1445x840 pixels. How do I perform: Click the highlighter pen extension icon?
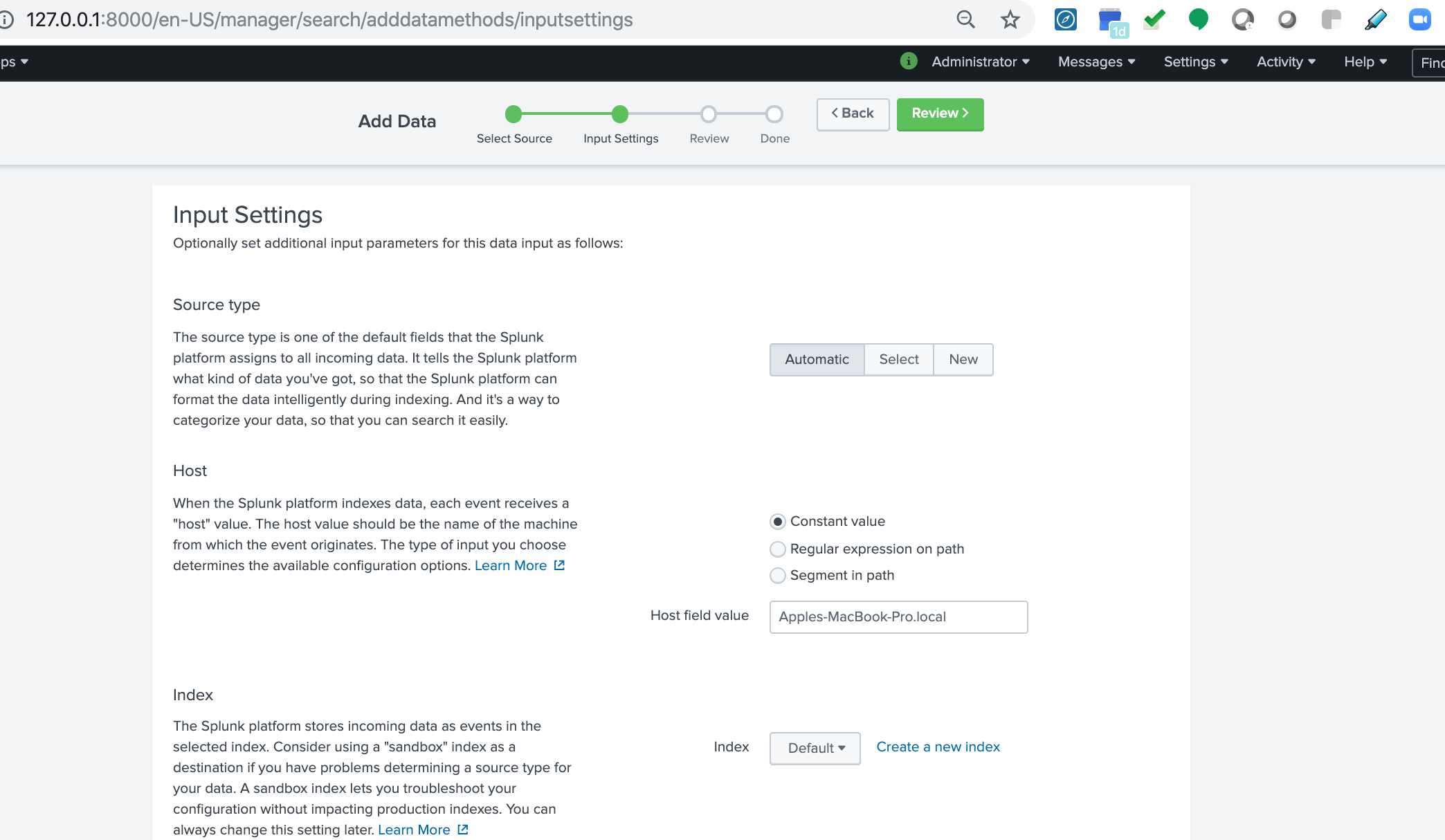(x=1375, y=19)
